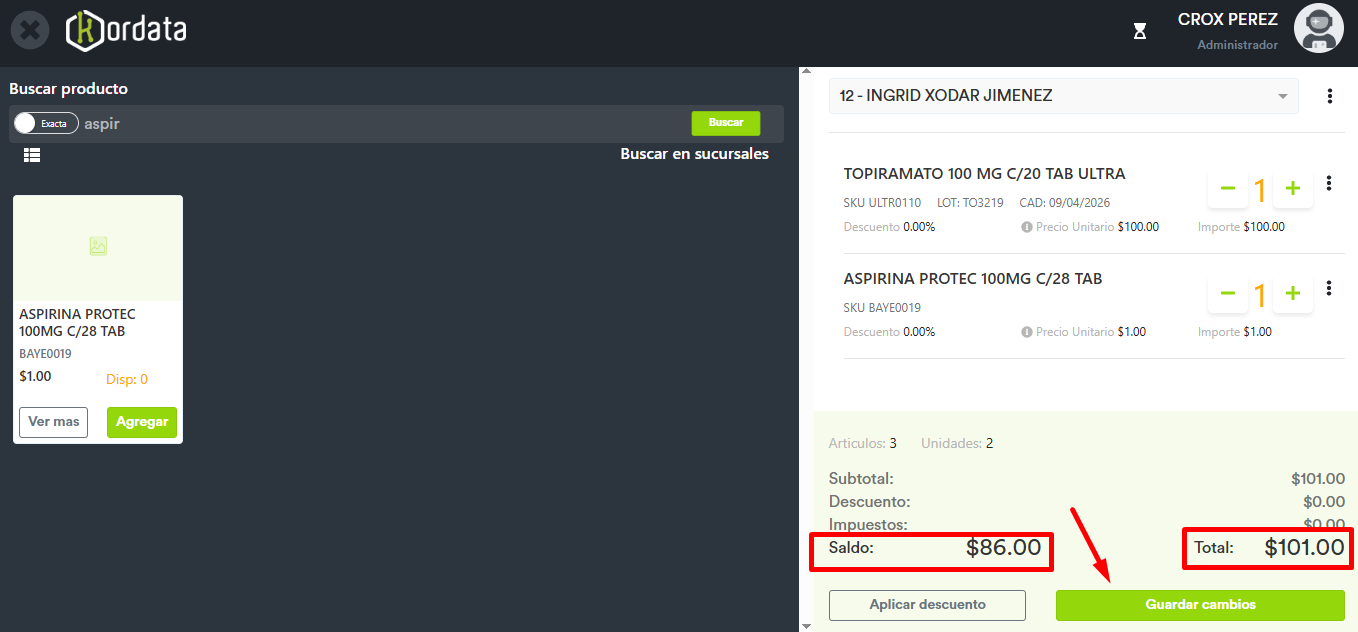
Task: Click the round X close icon
Action: (x=30, y=31)
